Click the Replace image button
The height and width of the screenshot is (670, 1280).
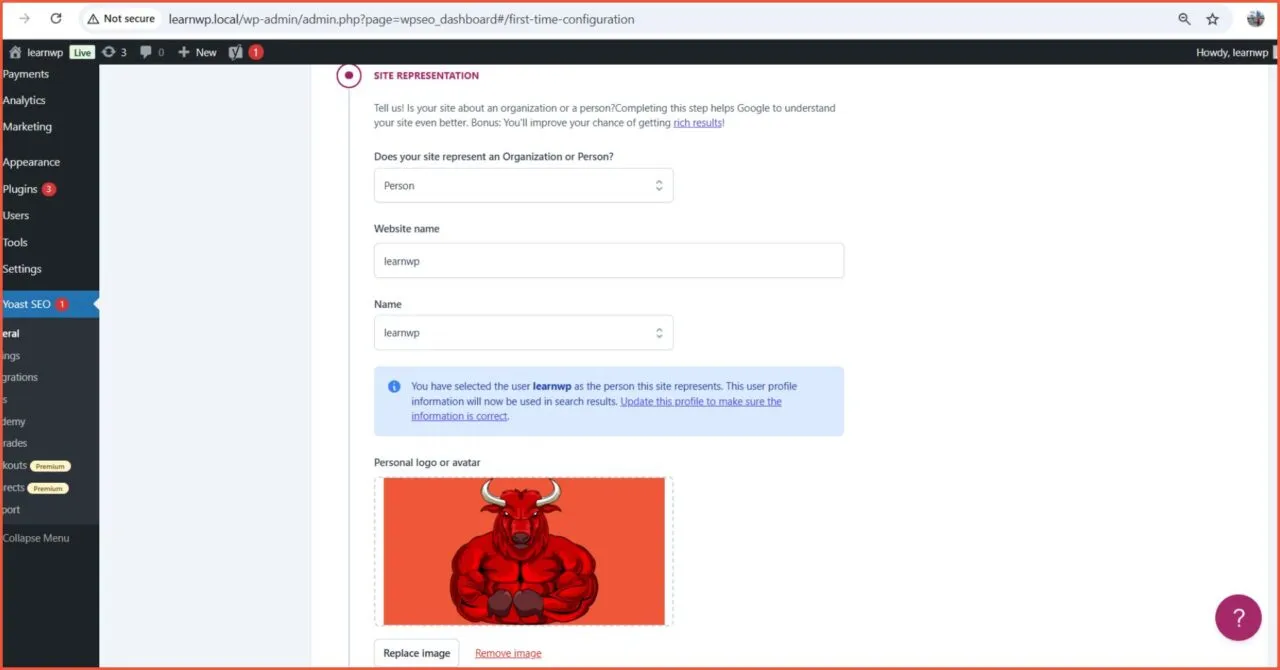click(x=416, y=652)
